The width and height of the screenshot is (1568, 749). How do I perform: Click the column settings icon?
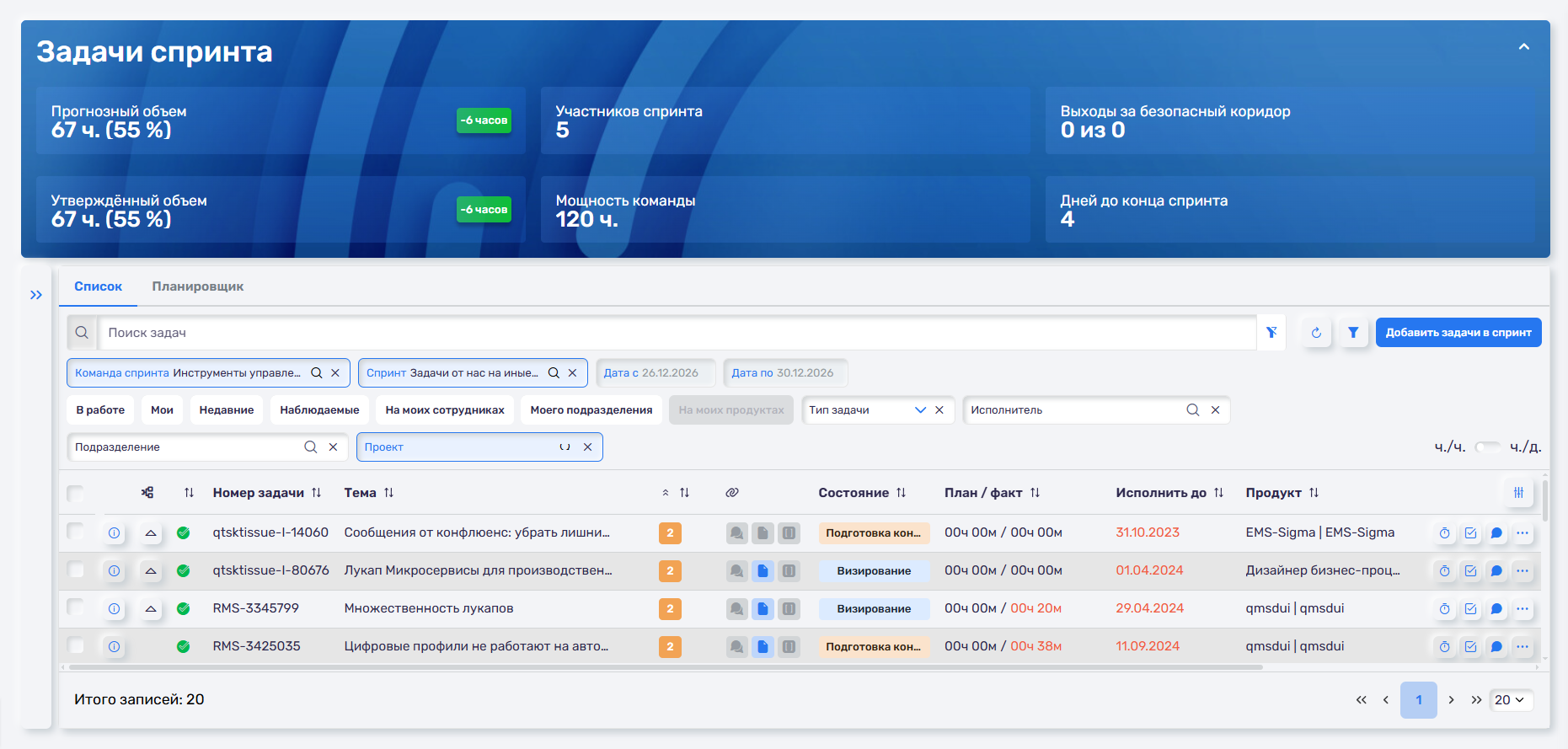[x=1518, y=493]
